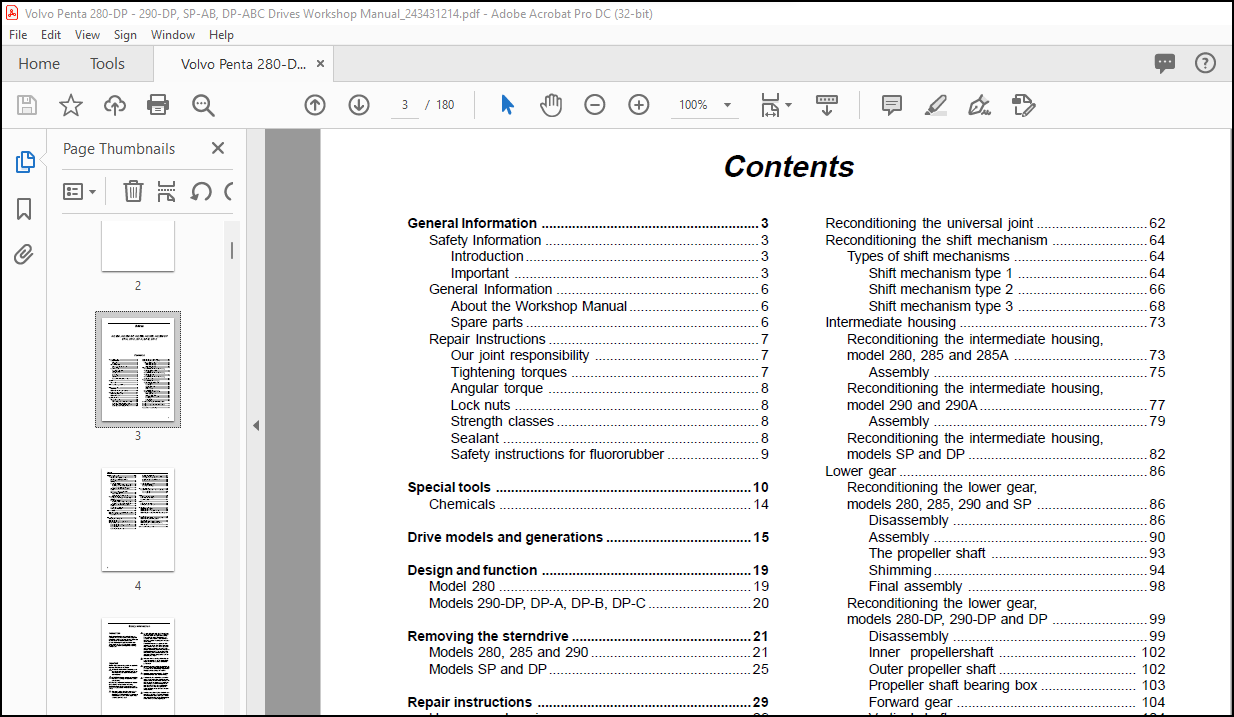Print the document with printer icon
Screen dimensions: 1234x717
point(158,105)
